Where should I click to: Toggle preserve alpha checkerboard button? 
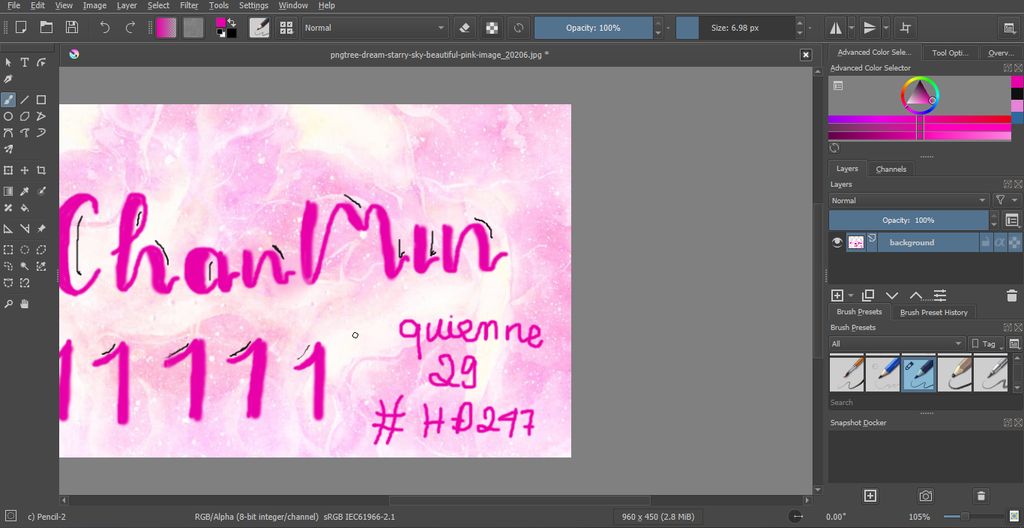(x=491, y=27)
